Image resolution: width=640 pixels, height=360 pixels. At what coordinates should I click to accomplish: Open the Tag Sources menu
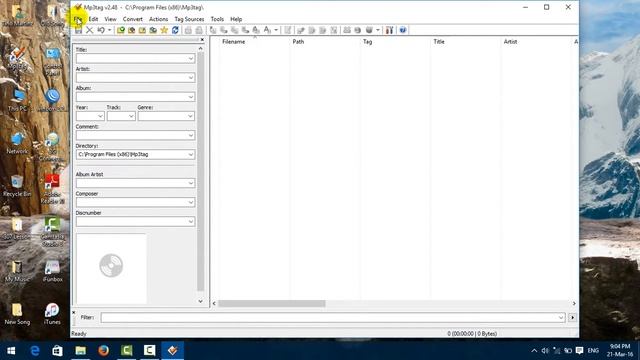coord(189,19)
